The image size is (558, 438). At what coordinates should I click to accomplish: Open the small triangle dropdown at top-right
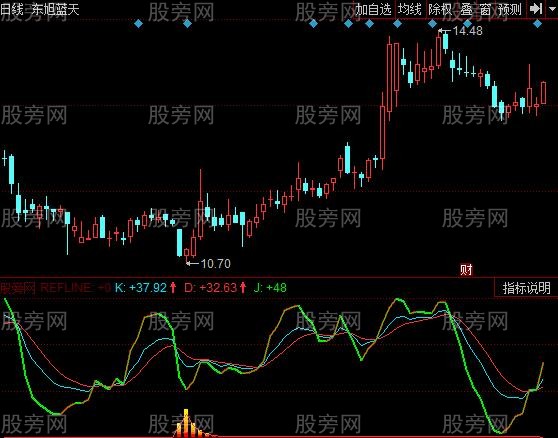pyautogui.click(x=551, y=9)
